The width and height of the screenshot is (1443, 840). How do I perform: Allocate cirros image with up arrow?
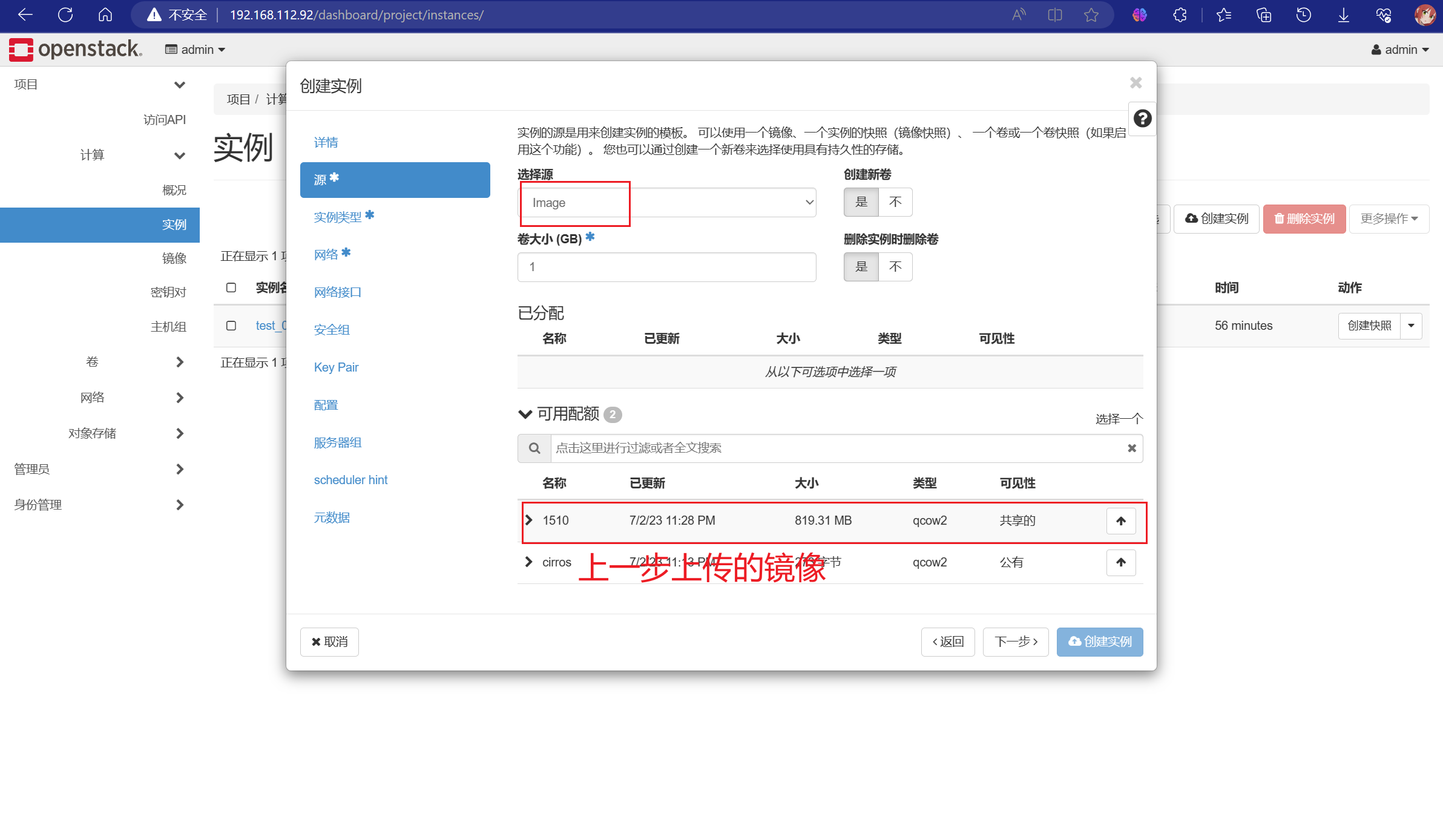(x=1120, y=563)
